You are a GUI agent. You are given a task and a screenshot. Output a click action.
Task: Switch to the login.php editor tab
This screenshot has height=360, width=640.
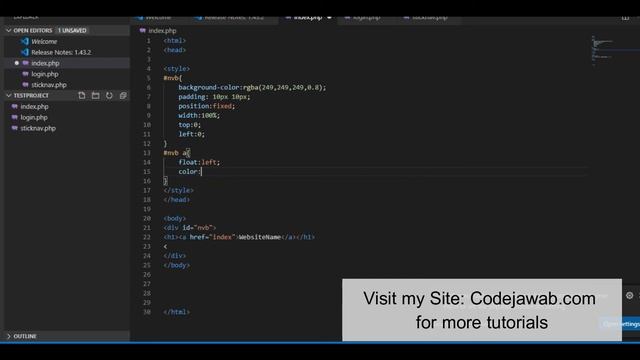pyautogui.click(x=366, y=18)
